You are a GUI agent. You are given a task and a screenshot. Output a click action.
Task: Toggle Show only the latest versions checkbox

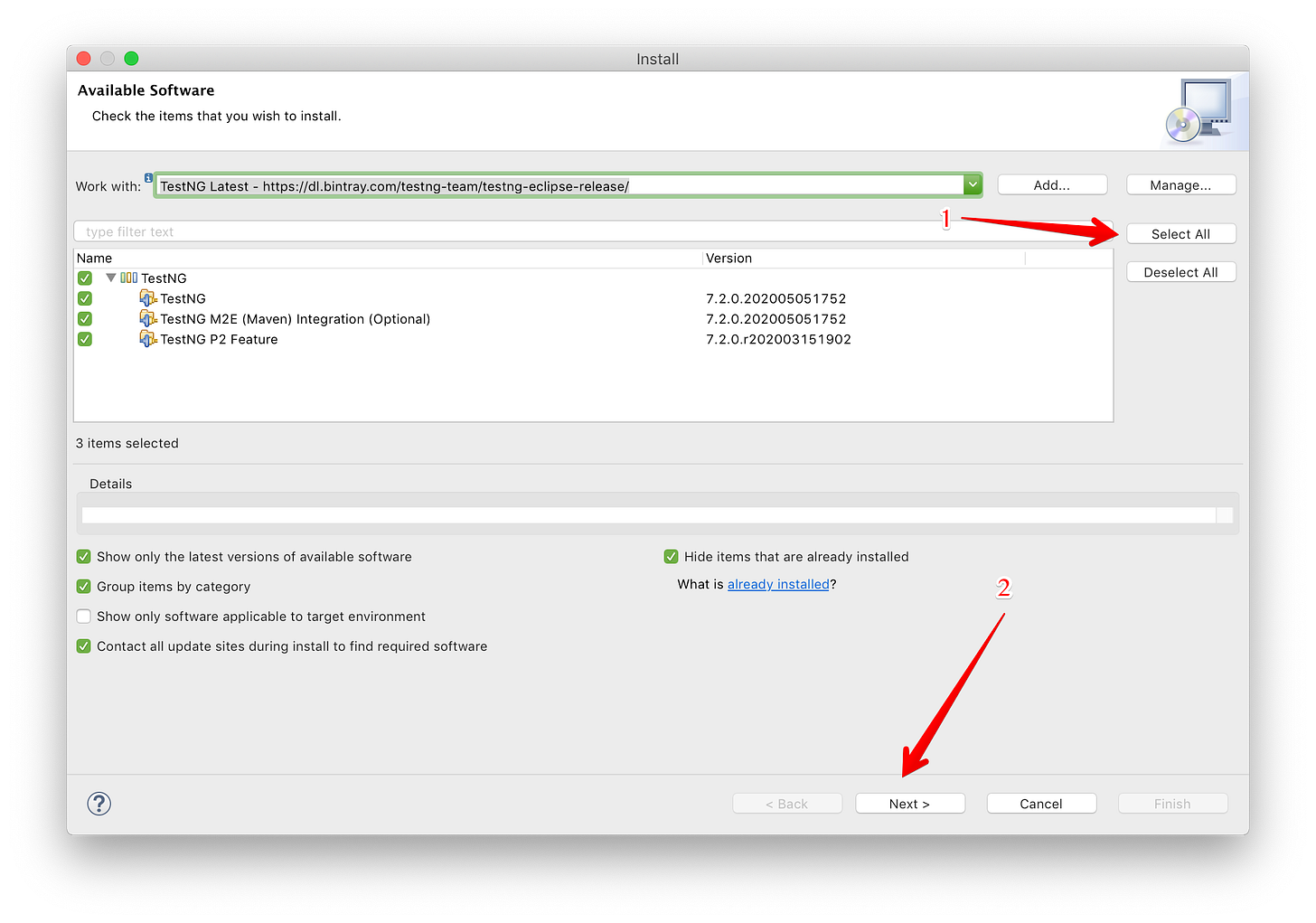coord(84,557)
